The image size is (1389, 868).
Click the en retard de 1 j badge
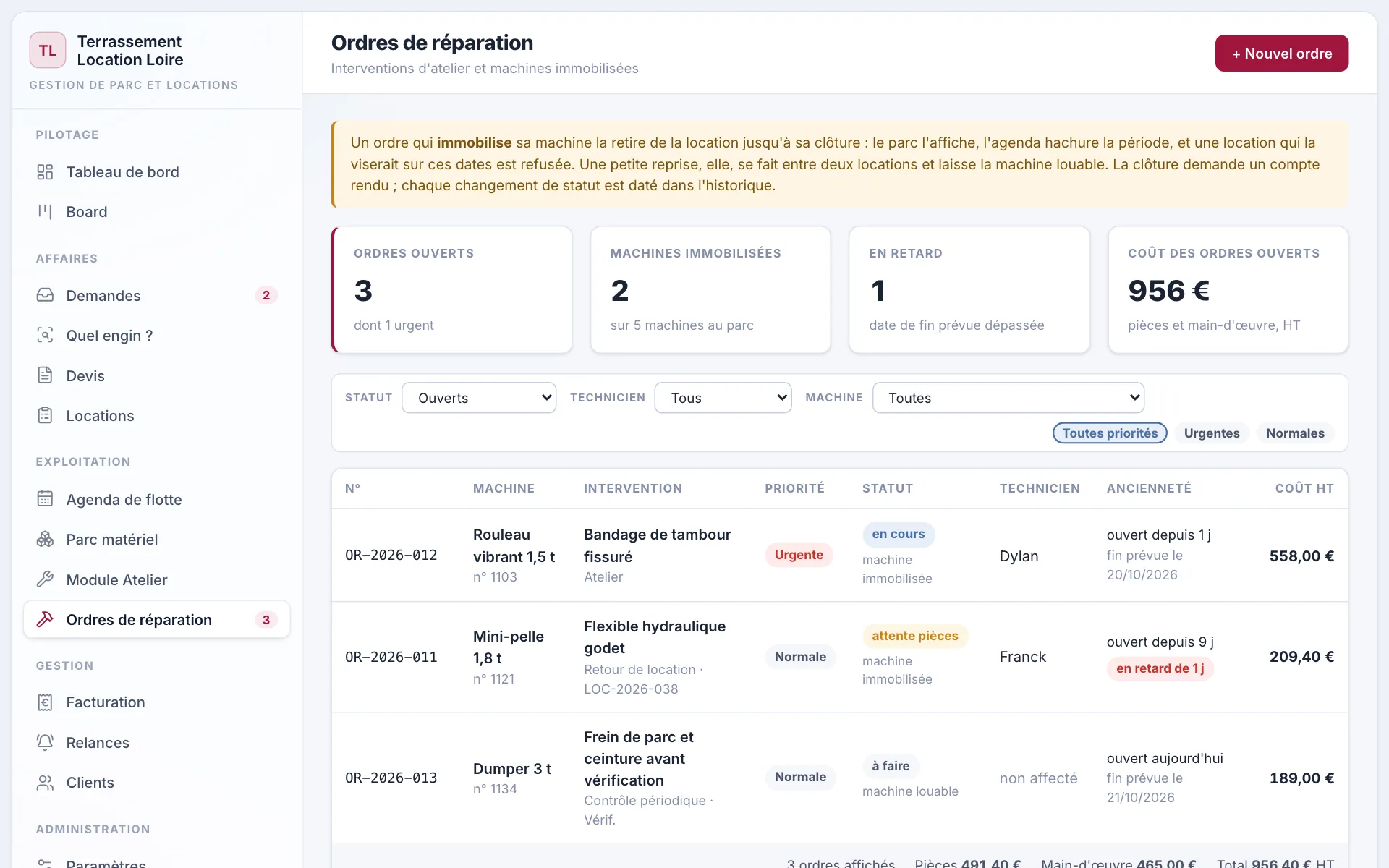pos(1160,668)
